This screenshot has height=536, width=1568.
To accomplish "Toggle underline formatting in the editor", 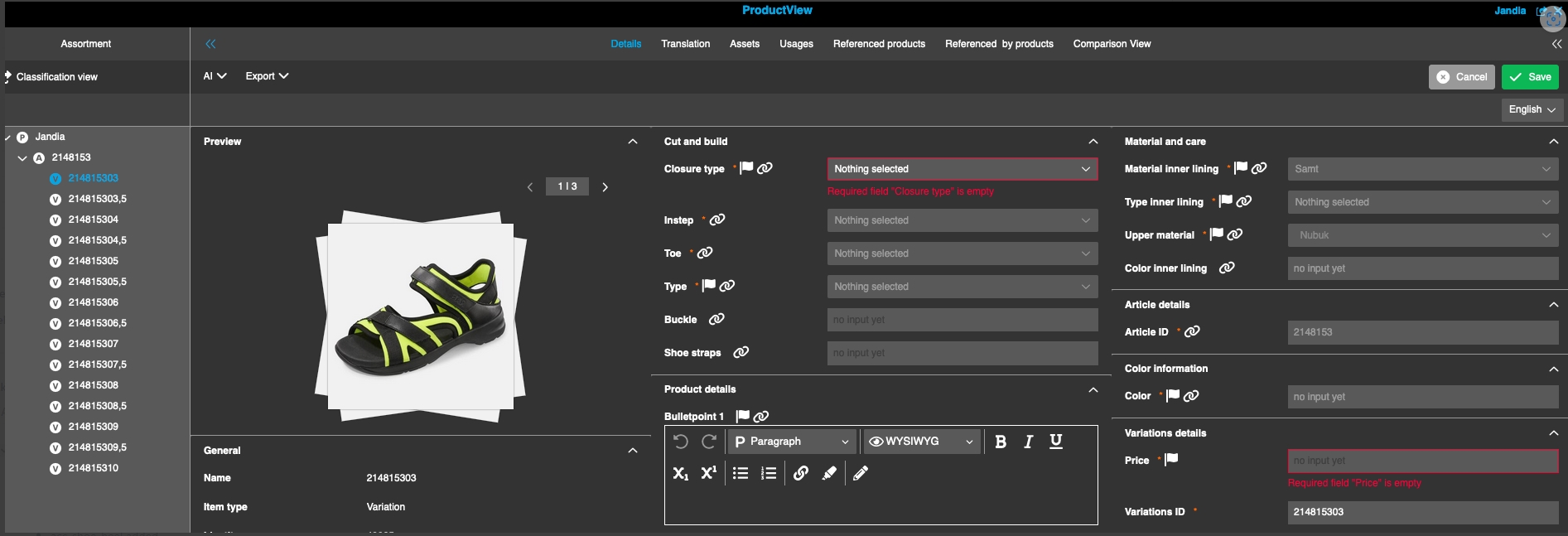I will click(1055, 442).
